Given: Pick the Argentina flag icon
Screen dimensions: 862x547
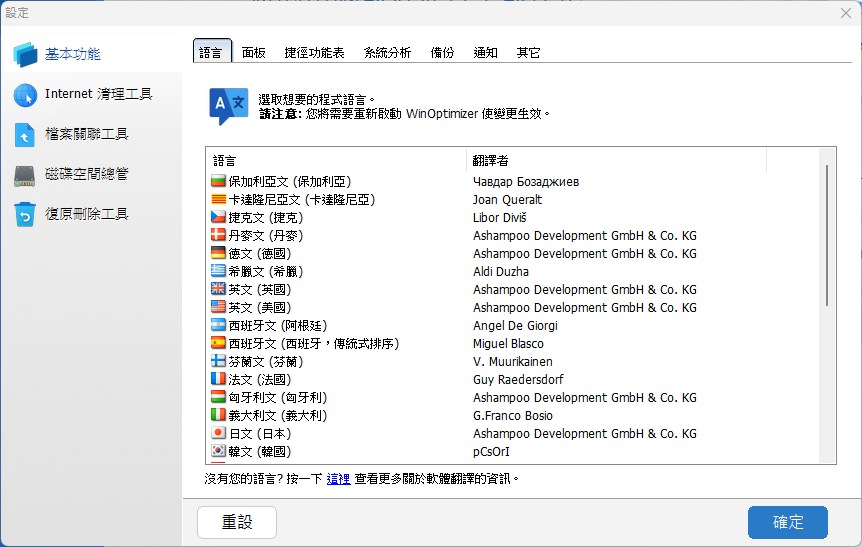Looking at the screenshot, I should (x=218, y=324).
